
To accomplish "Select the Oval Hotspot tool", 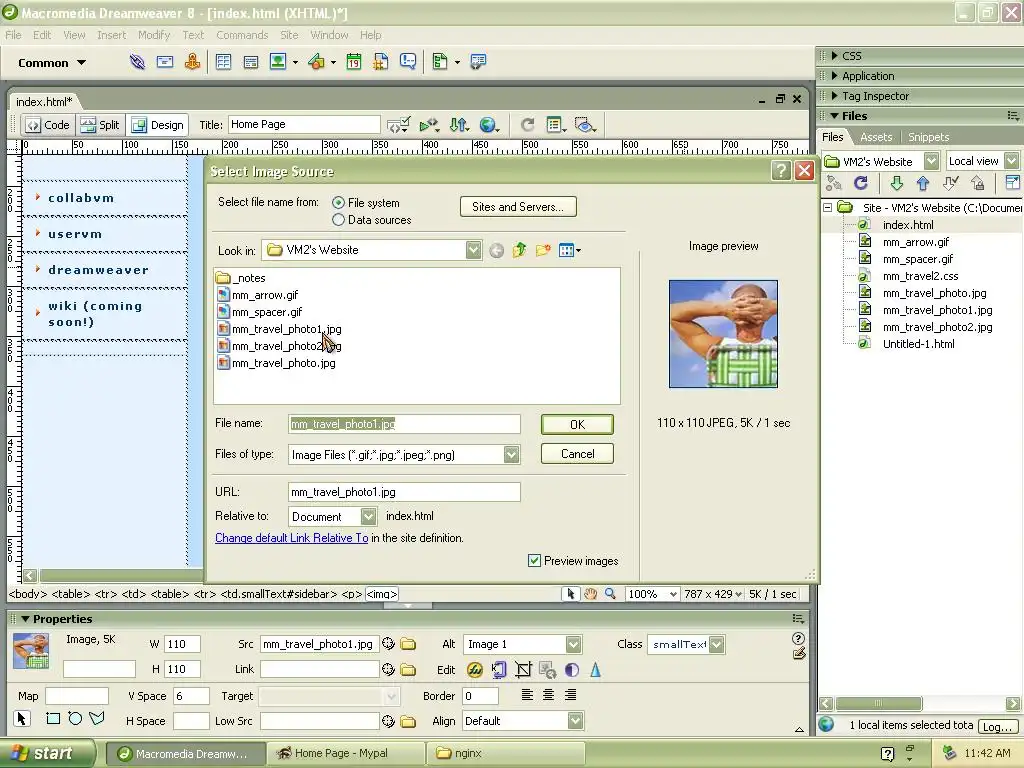I will point(75,719).
